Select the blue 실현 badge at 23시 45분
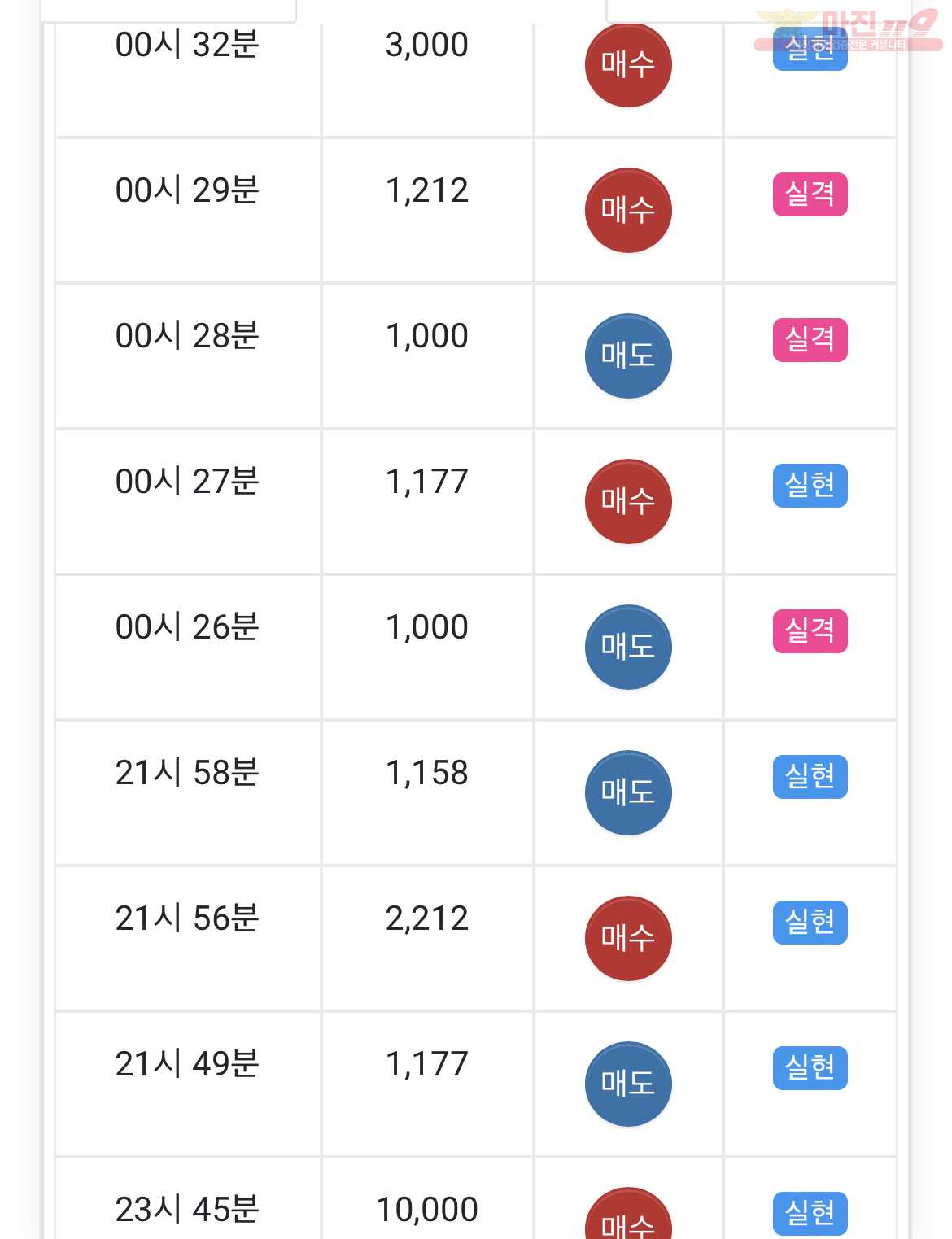The image size is (952, 1239). click(810, 1214)
